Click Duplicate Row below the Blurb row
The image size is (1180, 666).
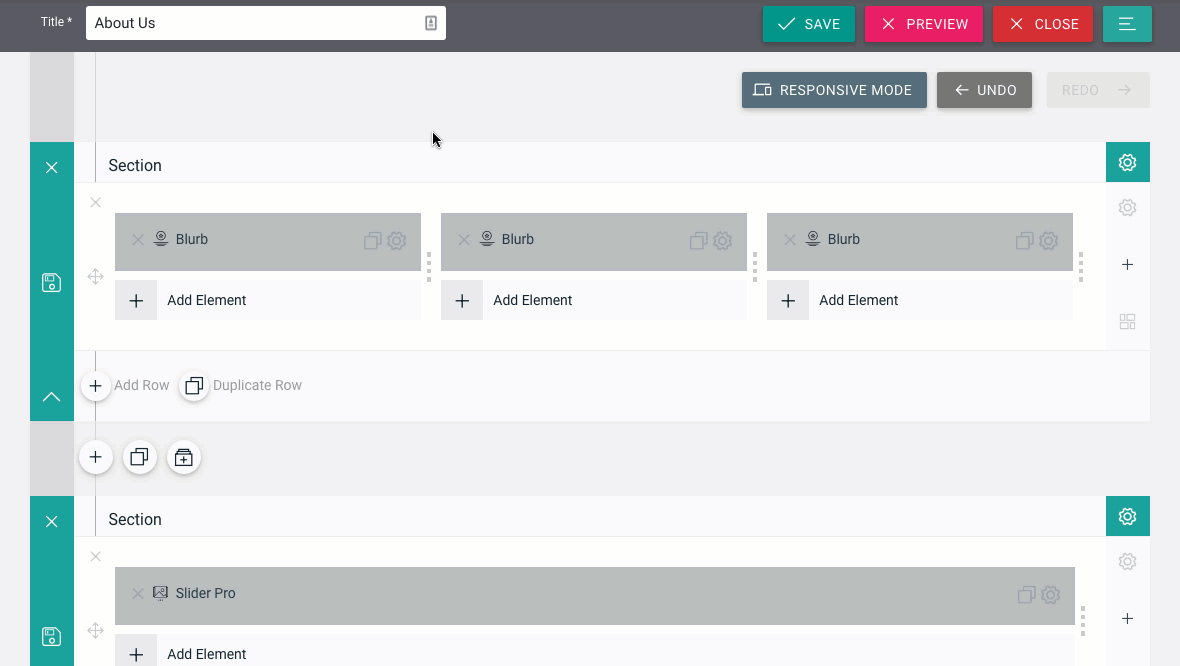tap(240, 385)
